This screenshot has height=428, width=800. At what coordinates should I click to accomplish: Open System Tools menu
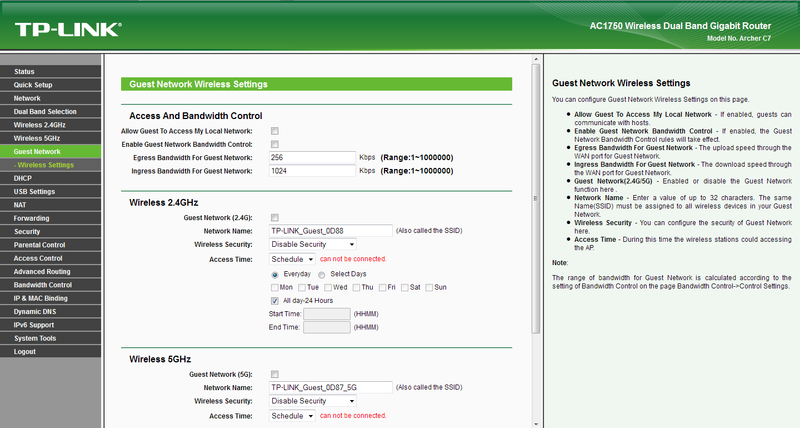coord(36,338)
